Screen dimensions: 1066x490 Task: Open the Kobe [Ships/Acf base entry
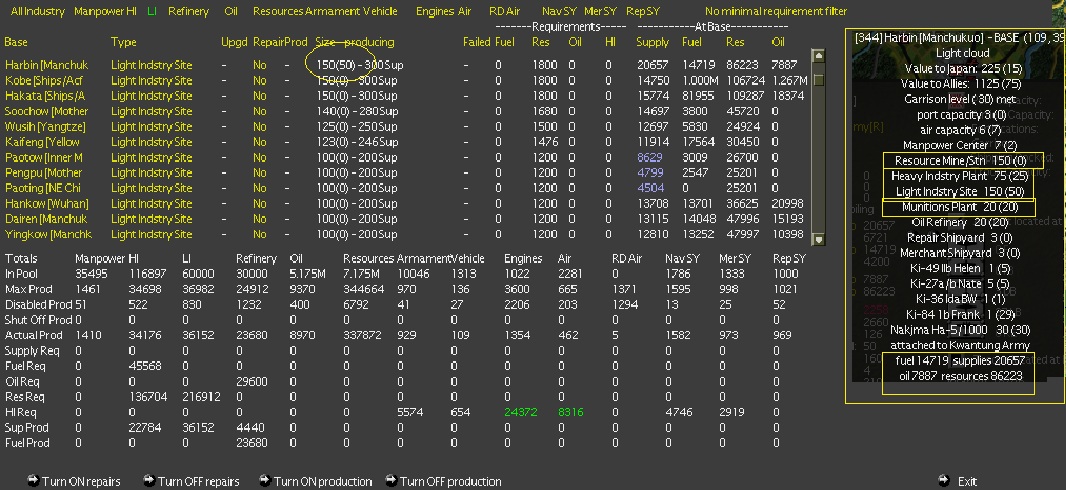click(45, 81)
